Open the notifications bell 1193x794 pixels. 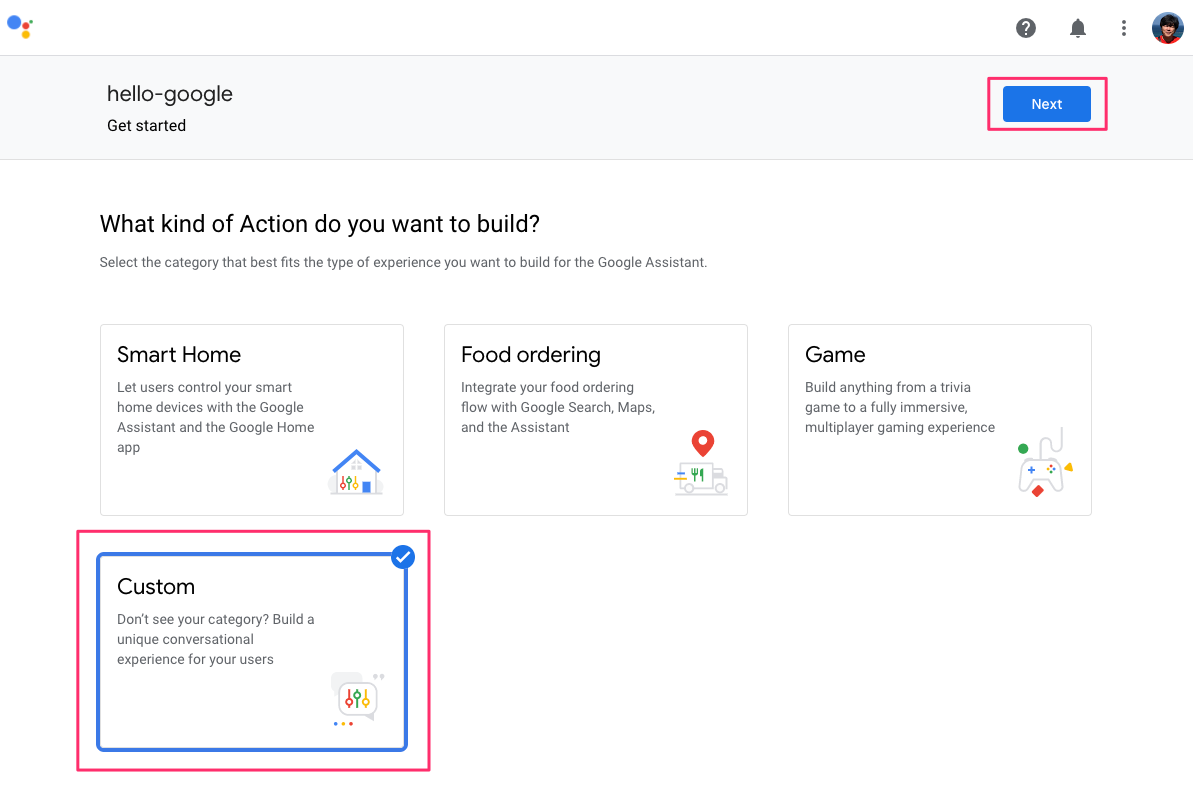1077,28
